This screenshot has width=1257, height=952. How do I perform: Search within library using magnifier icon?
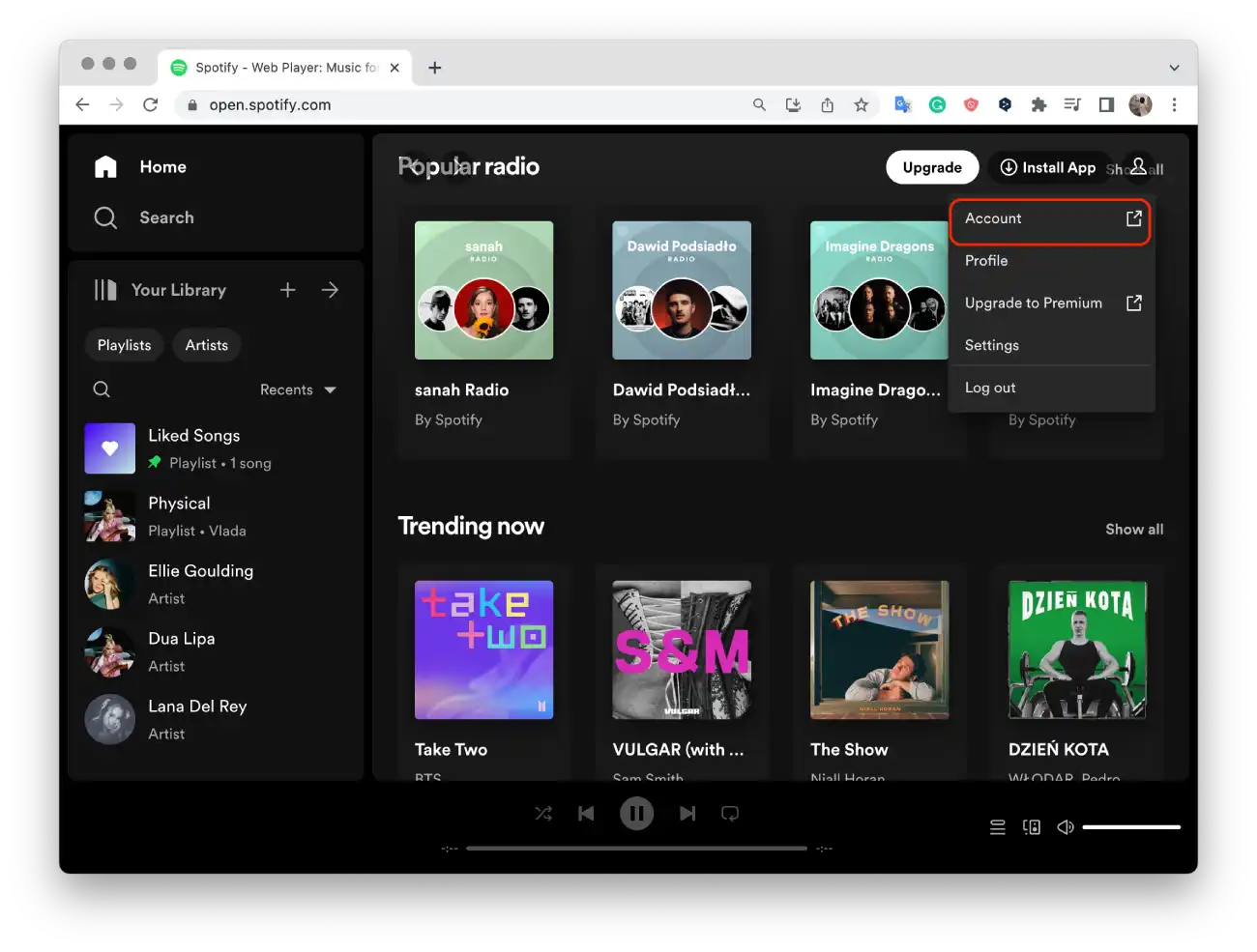(x=102, y=389)
